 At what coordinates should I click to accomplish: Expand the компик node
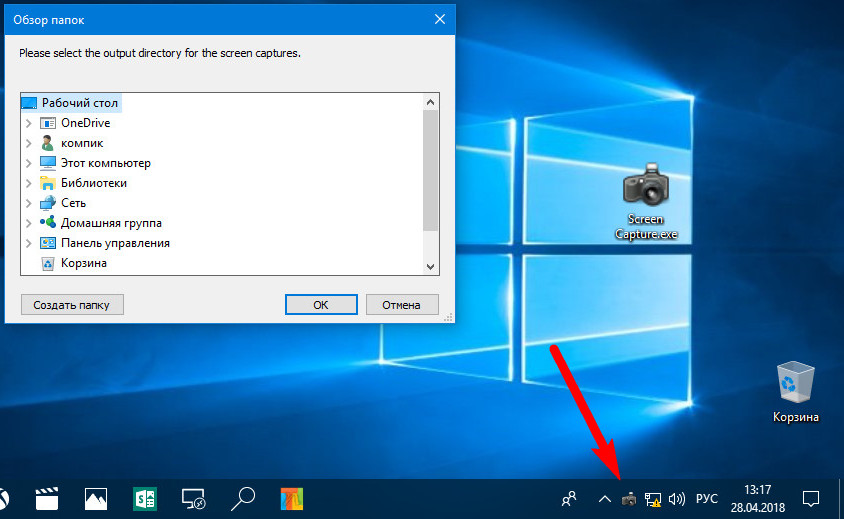click(29, 143)
